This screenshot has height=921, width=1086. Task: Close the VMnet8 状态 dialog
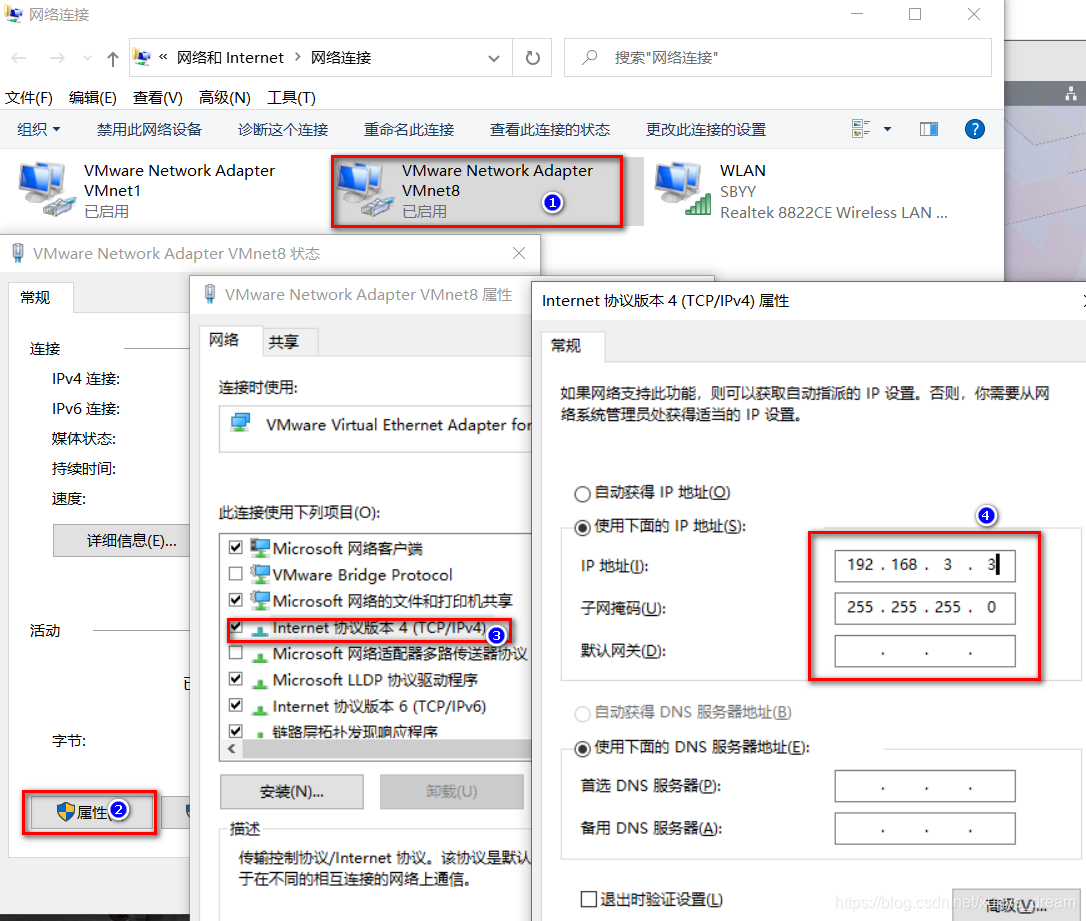click(519, 253)
